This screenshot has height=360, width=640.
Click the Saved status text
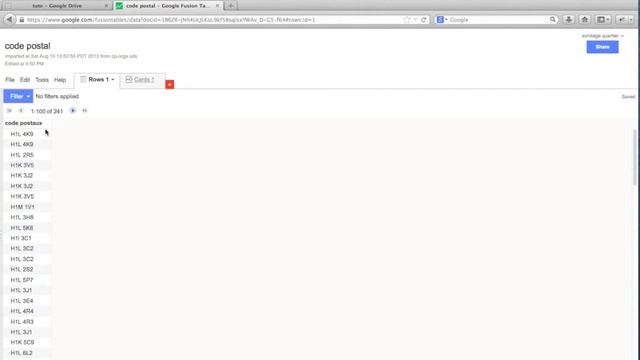[628, 97]
